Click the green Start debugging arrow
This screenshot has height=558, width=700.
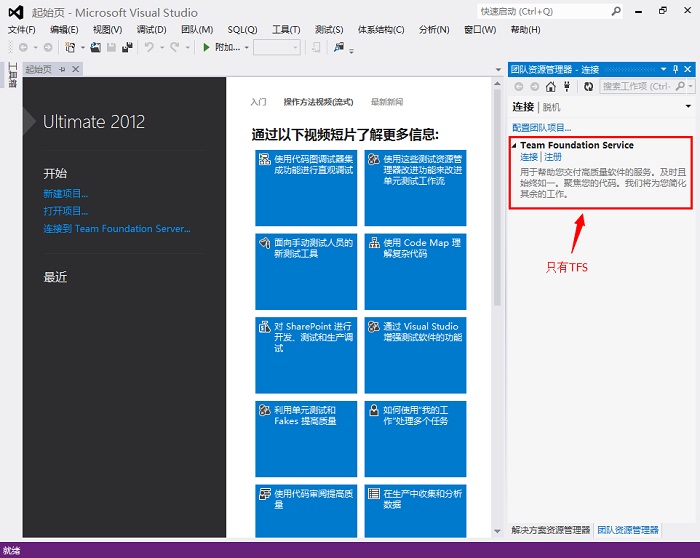[206, 47]
